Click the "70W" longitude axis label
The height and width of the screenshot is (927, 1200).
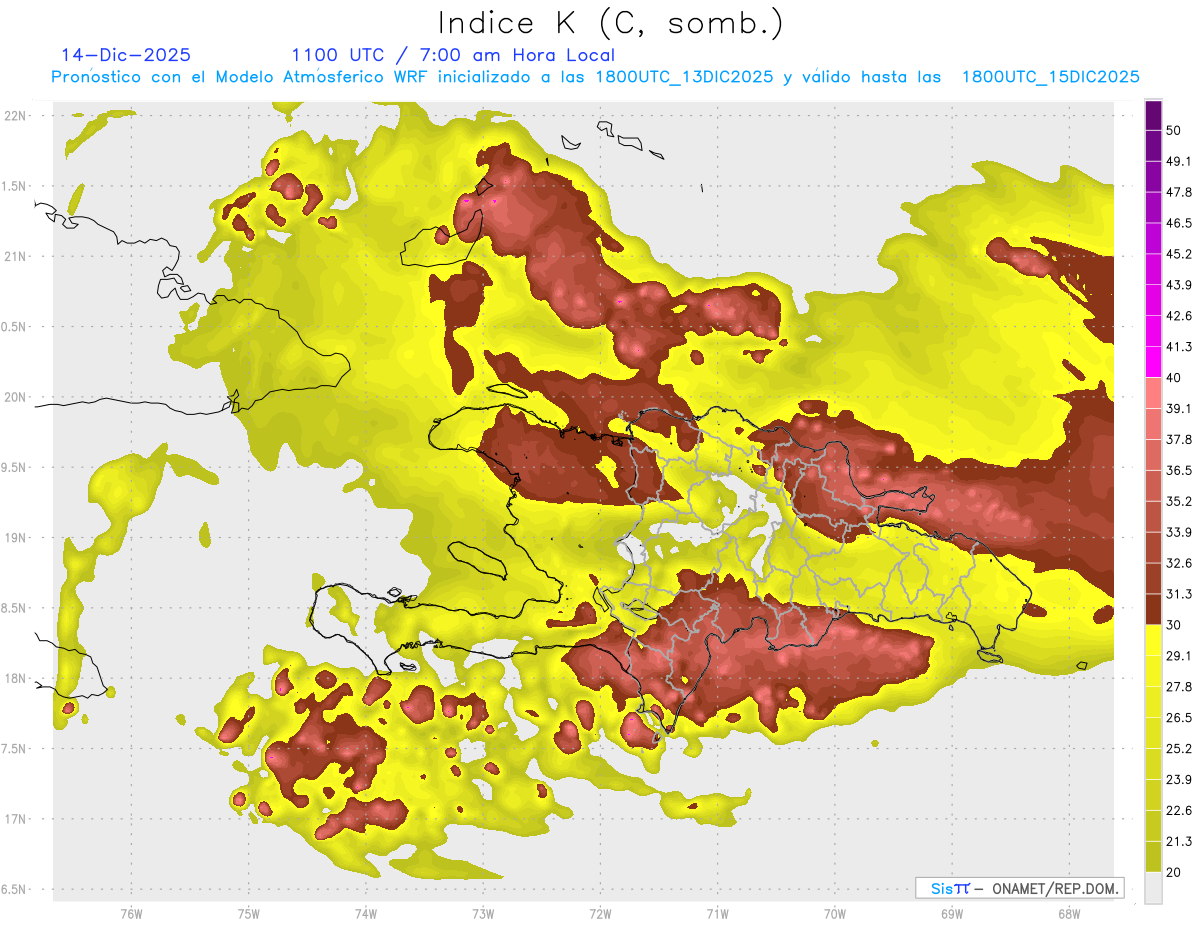pyautogui.click(x=834, y=914)
